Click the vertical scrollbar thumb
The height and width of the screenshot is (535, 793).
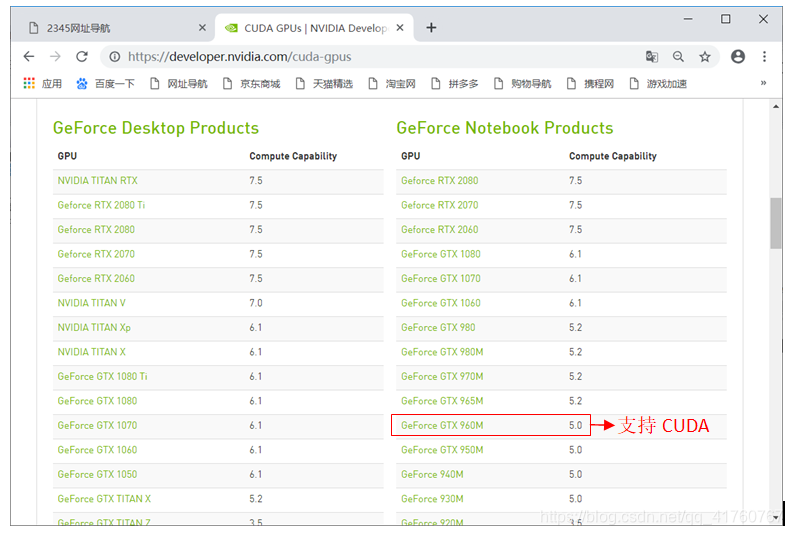[775, 223]
